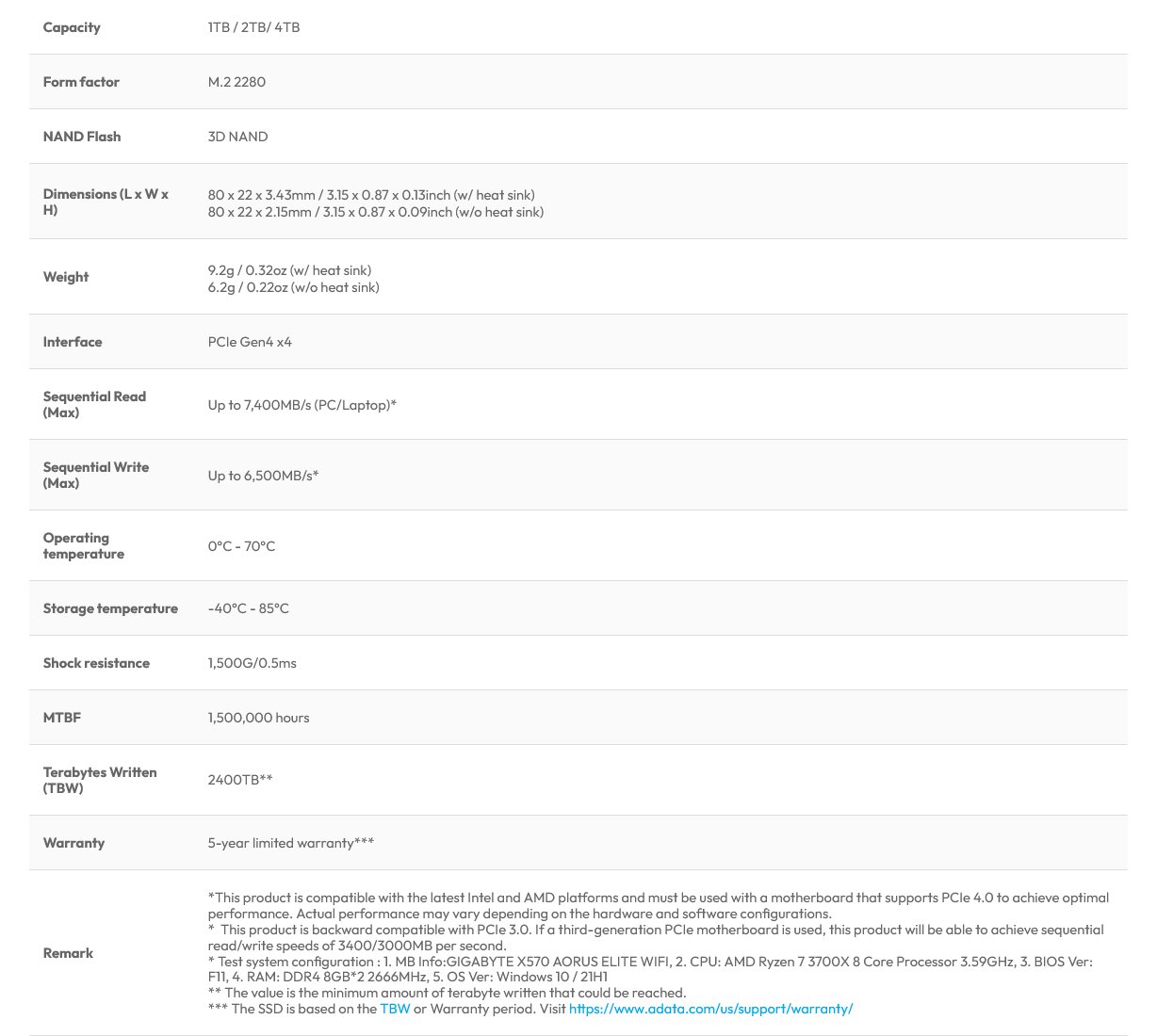The width and height of the screenshot is (1157, 1036).
Task: Click the PCIe Gen4 x4 value
Action: tap(250, 342)
